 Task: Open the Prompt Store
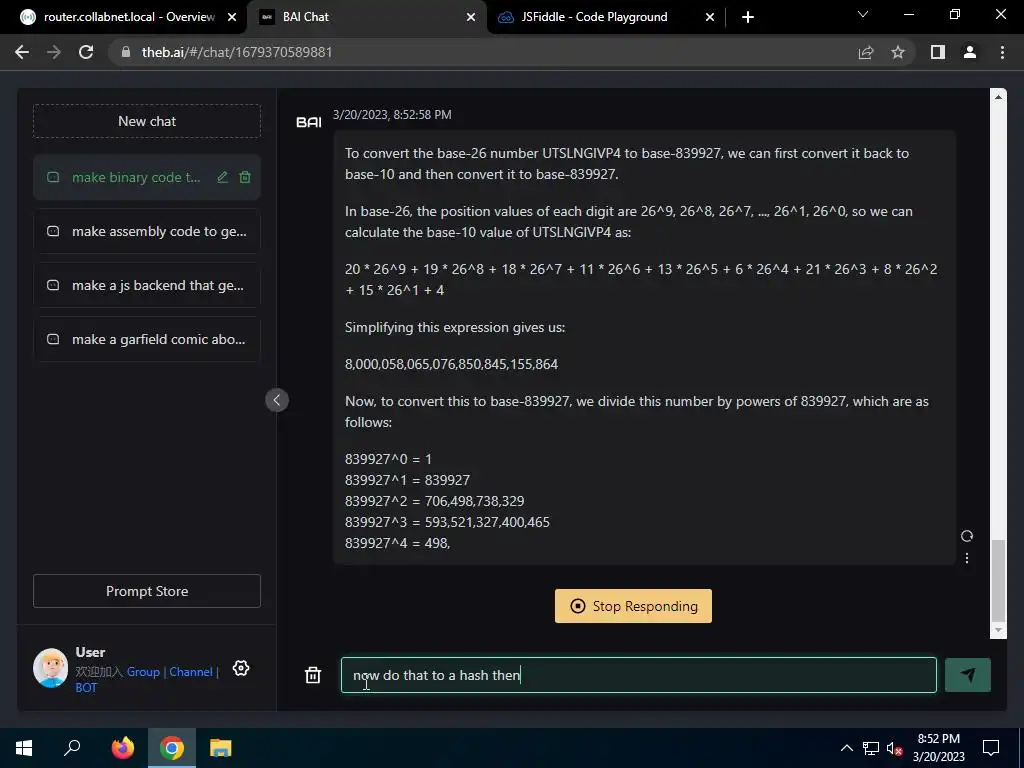(x=147, y=591)
